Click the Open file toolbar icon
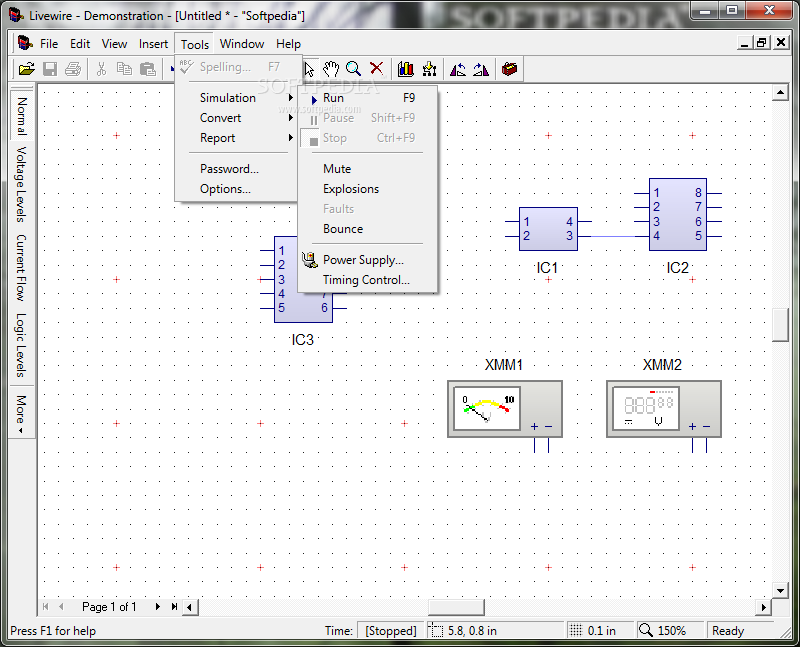This screenshot has width=800, height=647. tap(27, 69)
